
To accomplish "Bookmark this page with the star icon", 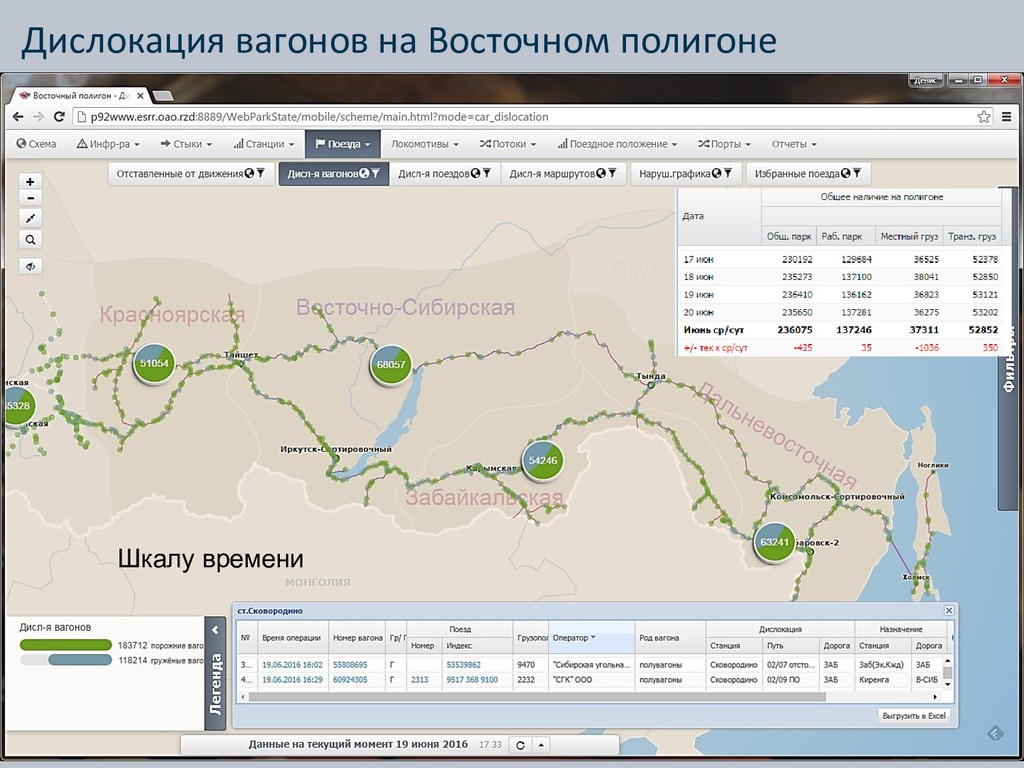I will tap(984, 117).
